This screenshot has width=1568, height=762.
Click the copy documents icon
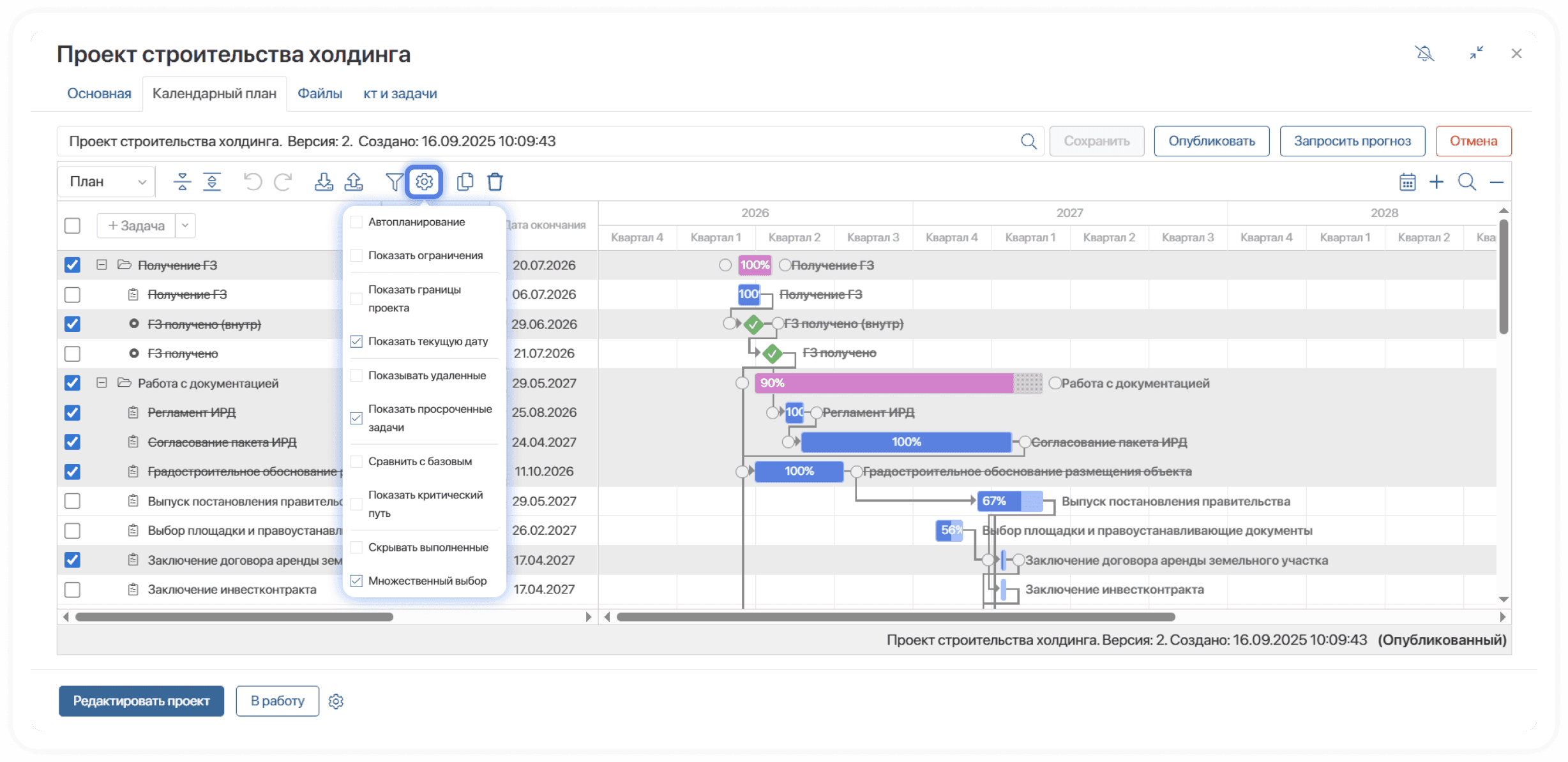(x=465, y=182)
